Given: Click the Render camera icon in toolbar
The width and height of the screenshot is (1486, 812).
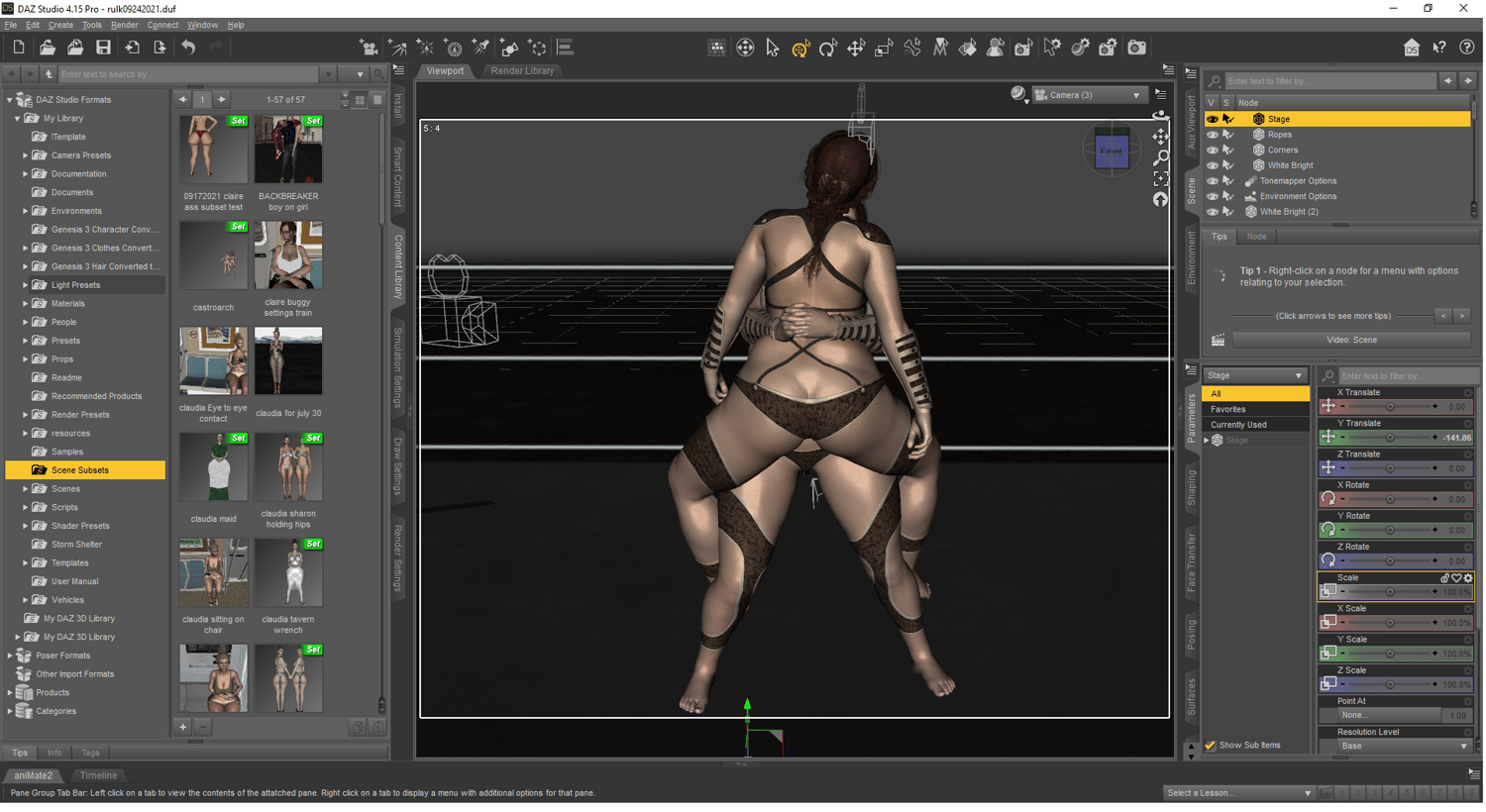Looking at the screenshot, I should [1136, 48].
